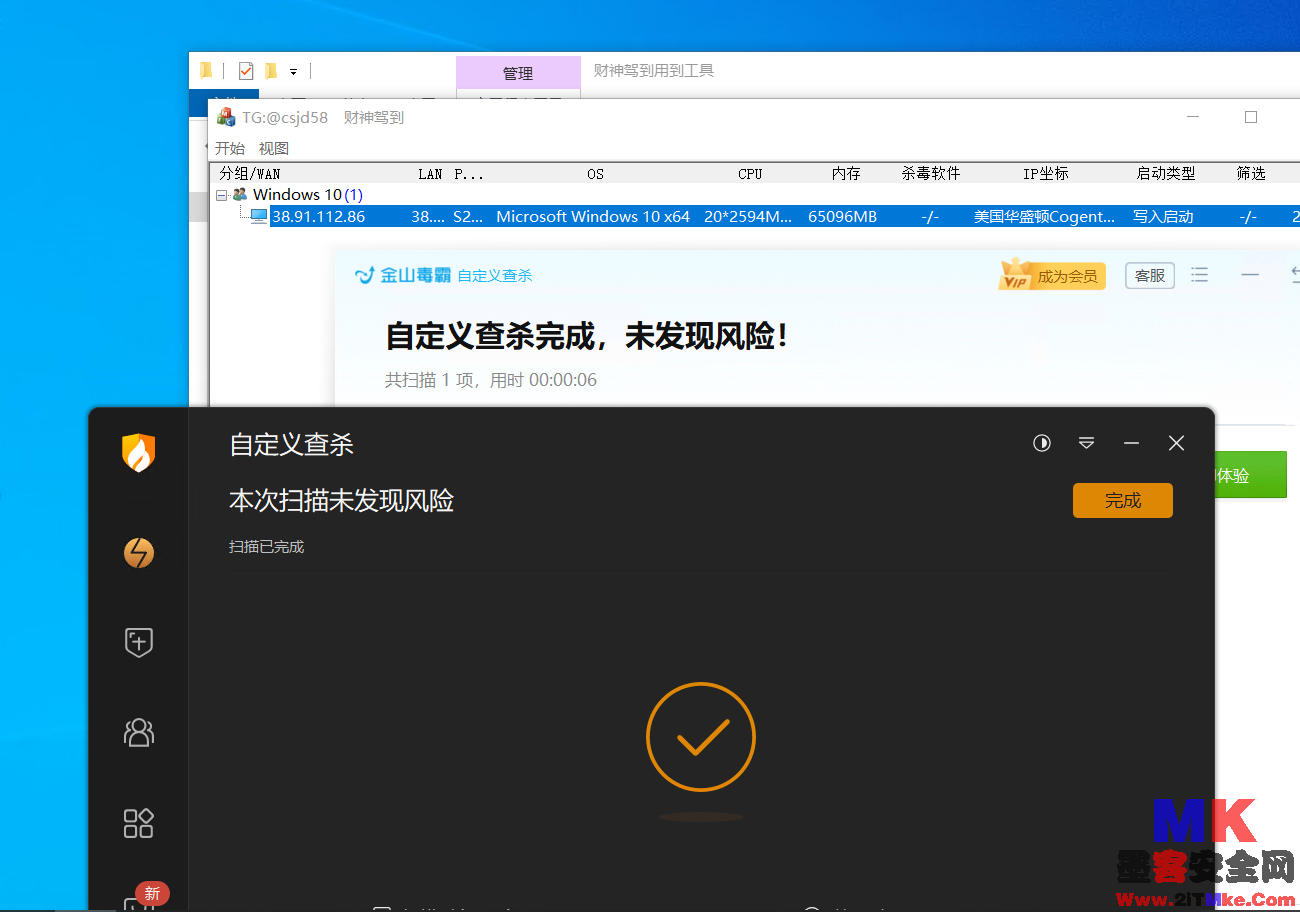This screenshot has height=912, width=1300.
Task: Toggle the half-circle theme icon in dark window
Action: (x=1042, y=443)
